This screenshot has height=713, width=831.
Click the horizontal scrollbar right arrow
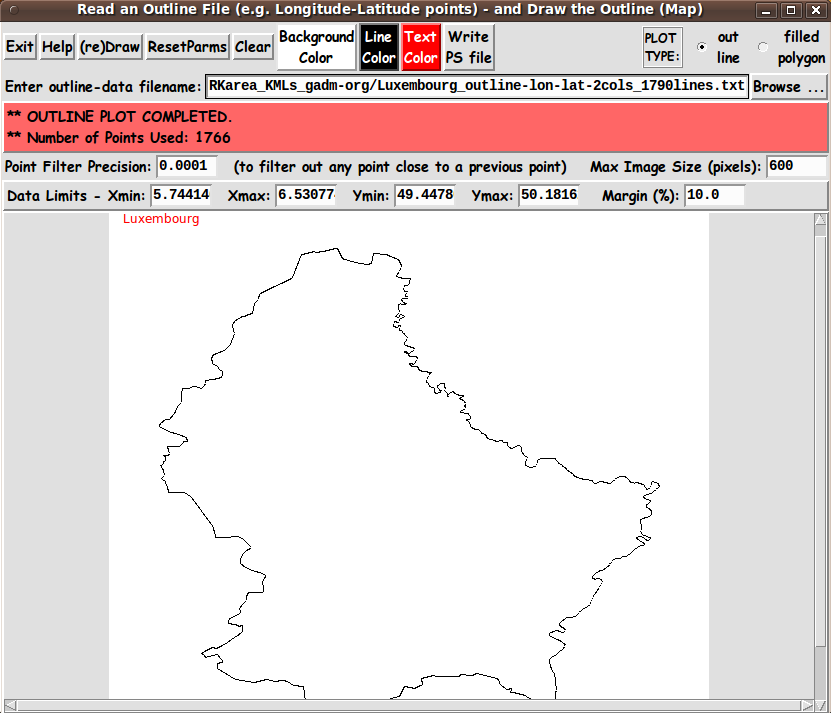click(x=807, y=706)
